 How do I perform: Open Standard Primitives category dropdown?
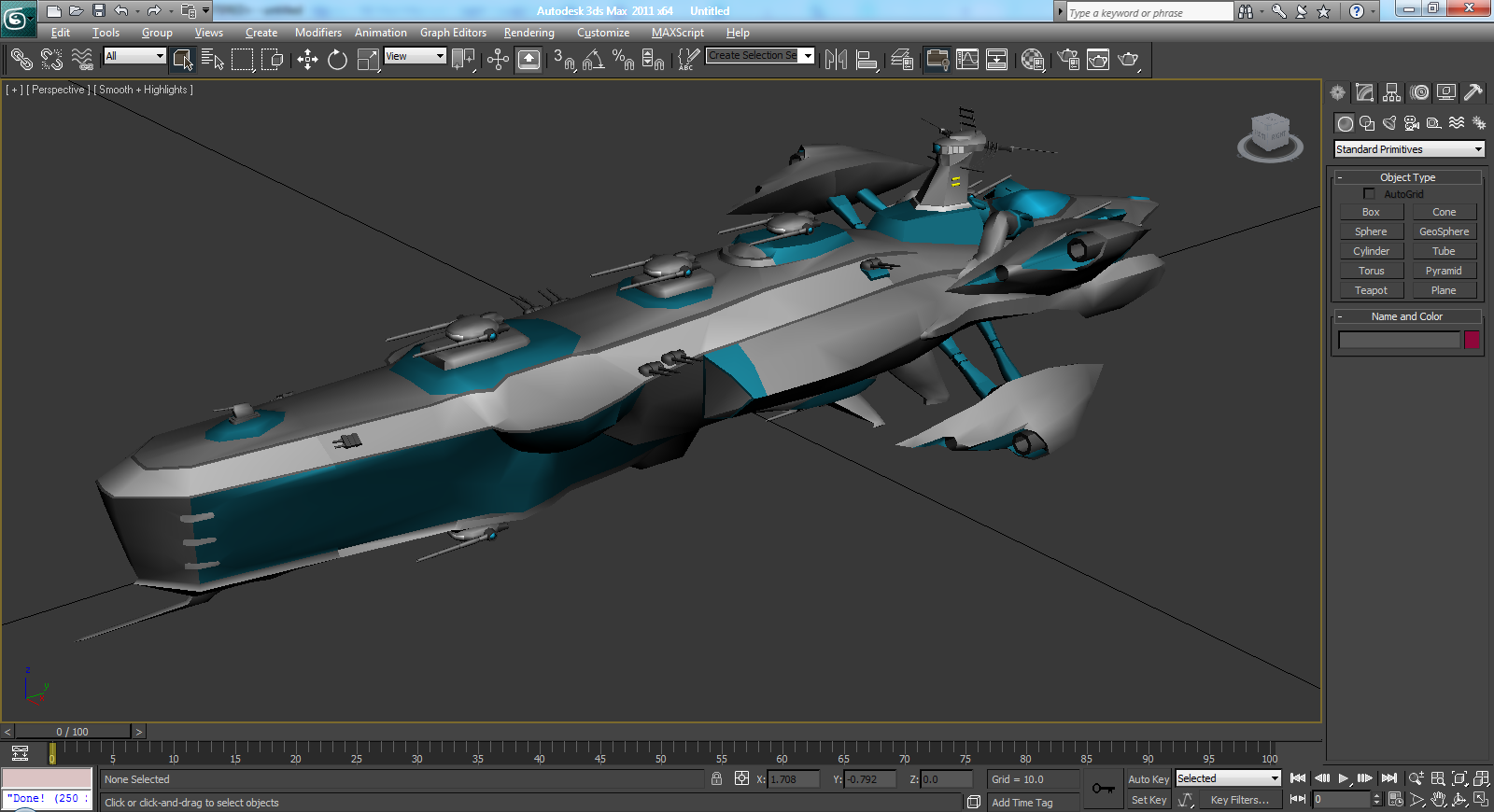click(x=1409, y=149)
